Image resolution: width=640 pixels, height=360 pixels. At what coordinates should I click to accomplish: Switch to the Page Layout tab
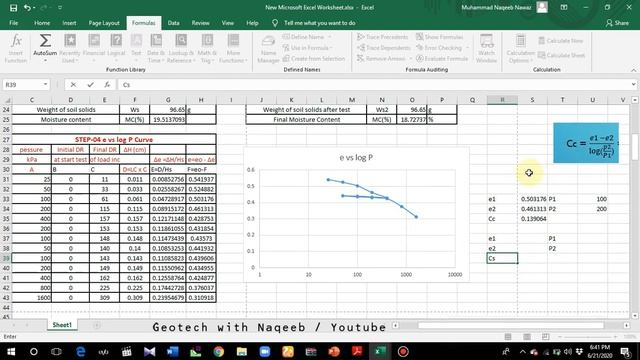(x=104, y=23)
